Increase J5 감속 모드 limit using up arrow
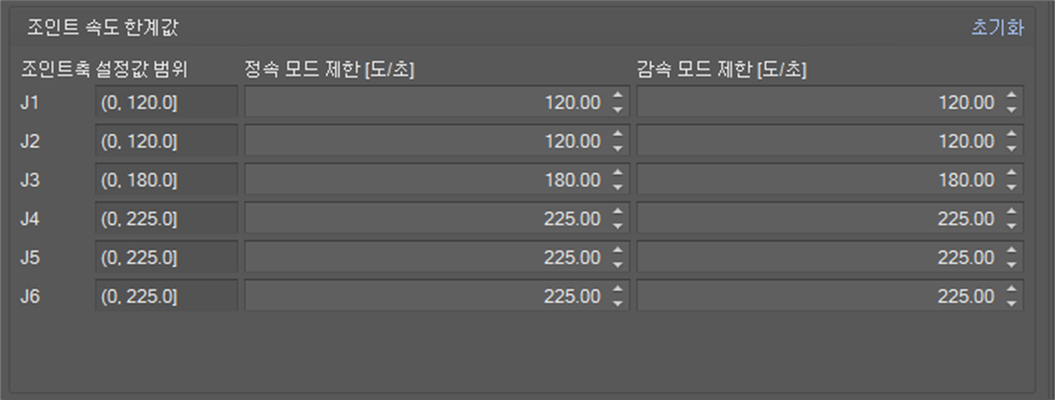The height and width of the screenshot is (400, 1055). (1011, 252)
